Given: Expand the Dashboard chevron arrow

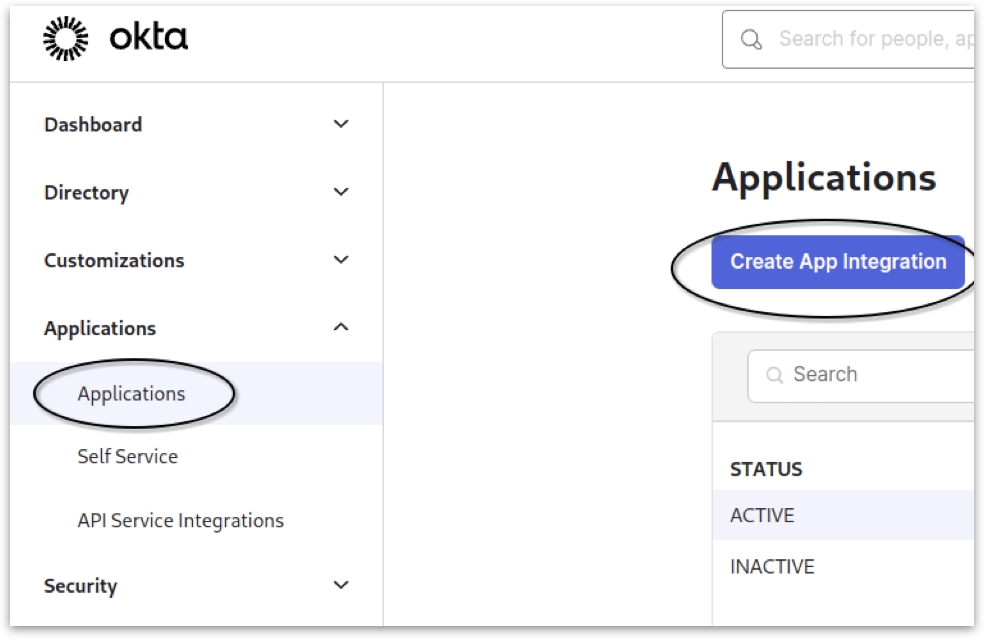Looking at the screenshot, I should pyautogui.click(x=341, y=124).
